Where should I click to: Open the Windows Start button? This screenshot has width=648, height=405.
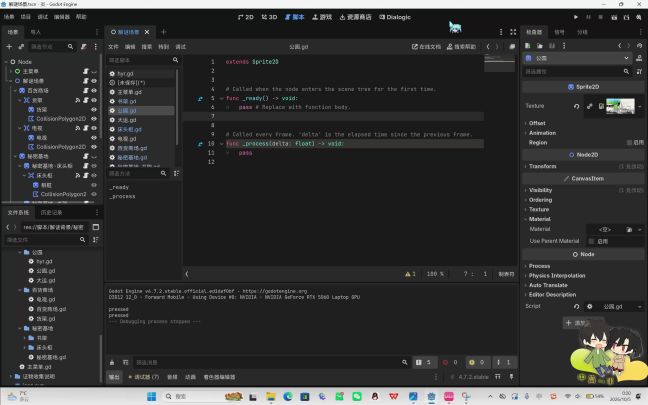(152, 397)
